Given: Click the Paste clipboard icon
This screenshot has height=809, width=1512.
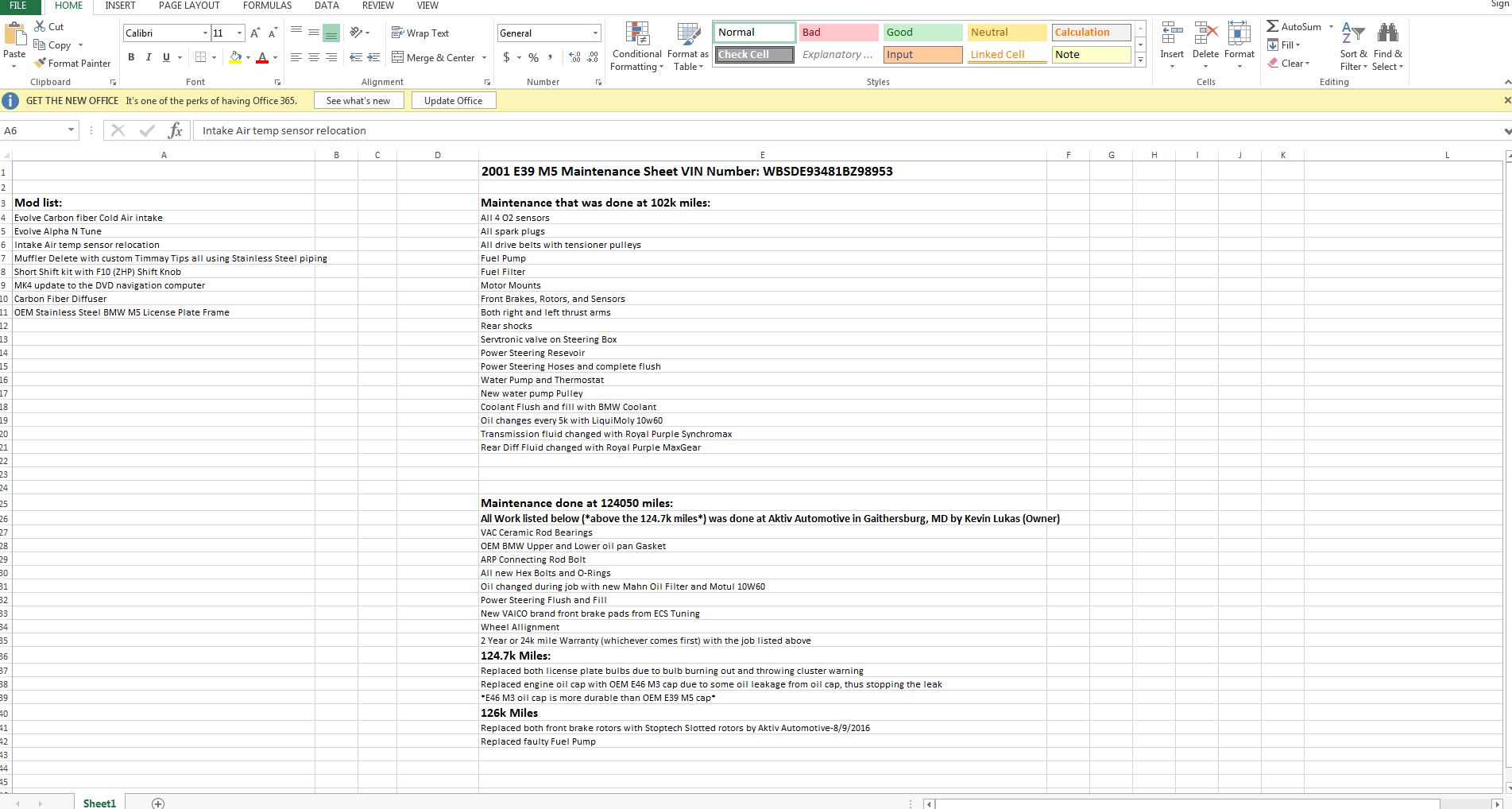Looking at the screenshot, I should click(x=14, y=34).
